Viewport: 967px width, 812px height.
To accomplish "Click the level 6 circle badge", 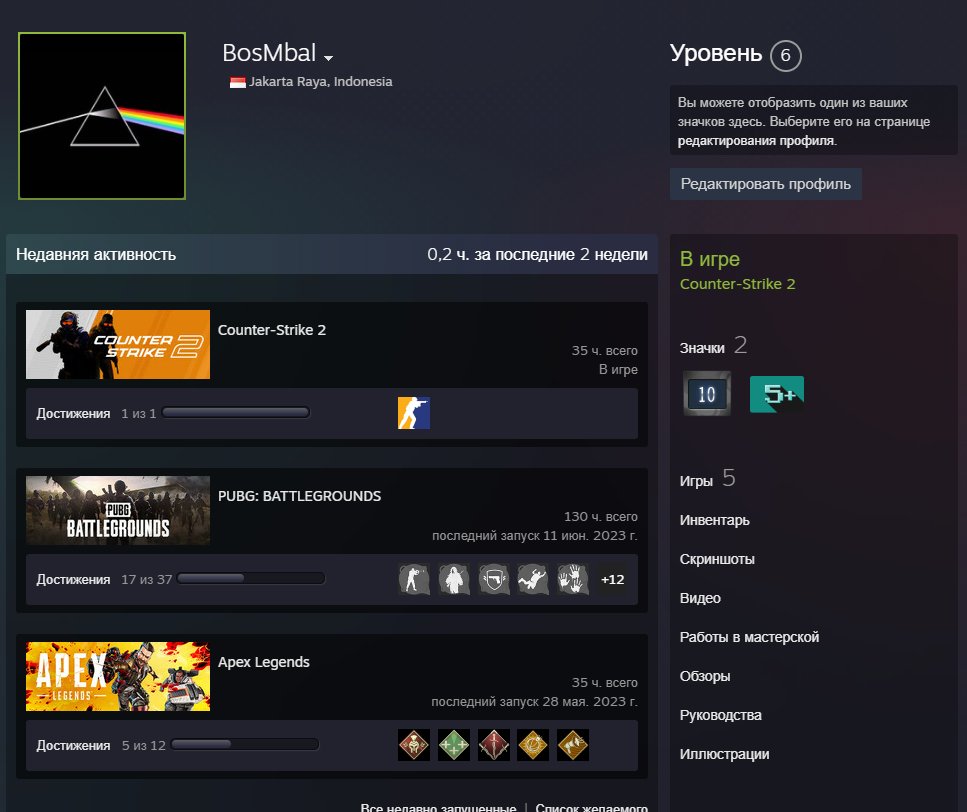I will coord(786,55).
